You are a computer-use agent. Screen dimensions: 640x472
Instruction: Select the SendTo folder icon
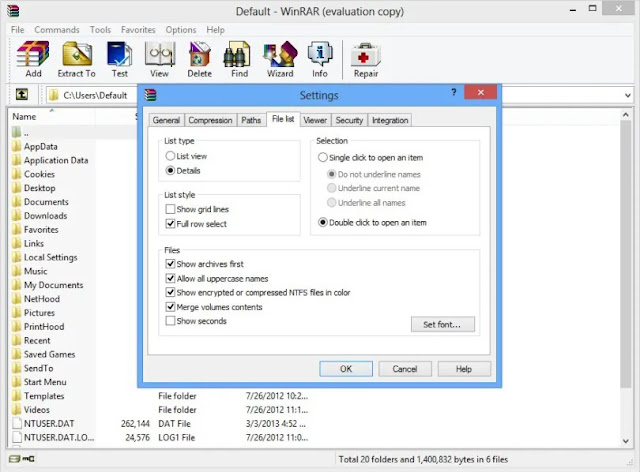[x=16, y=368]
